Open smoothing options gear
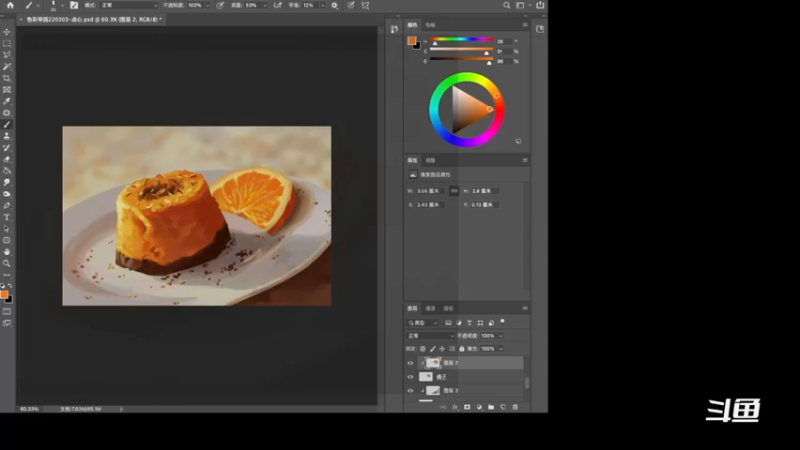This screenshot has width=800, height=450. (x=334, y=5)
